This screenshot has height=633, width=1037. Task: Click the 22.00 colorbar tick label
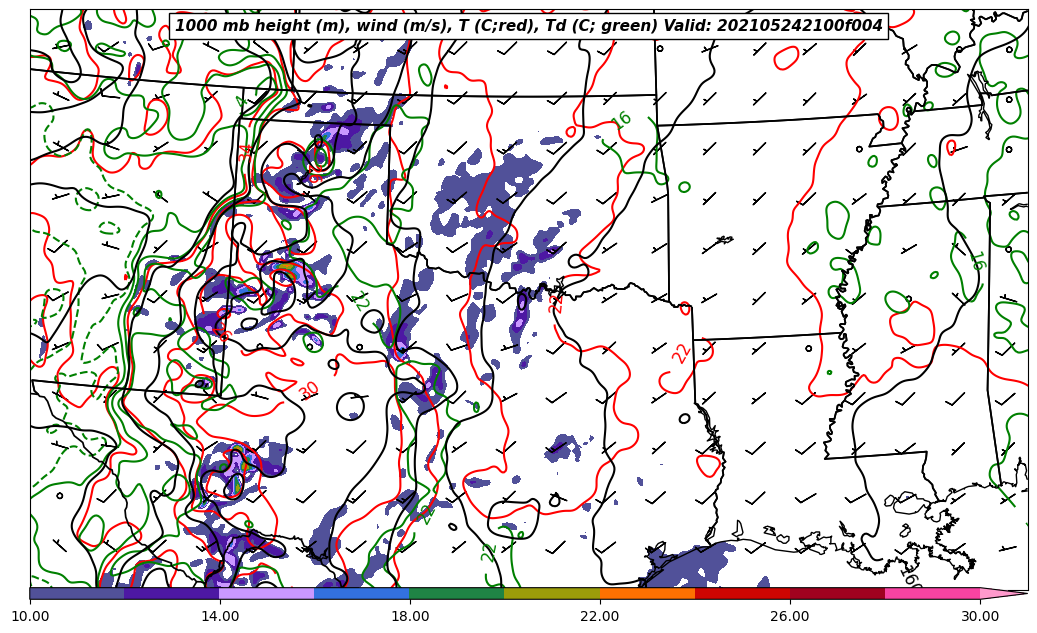[600, 616]
